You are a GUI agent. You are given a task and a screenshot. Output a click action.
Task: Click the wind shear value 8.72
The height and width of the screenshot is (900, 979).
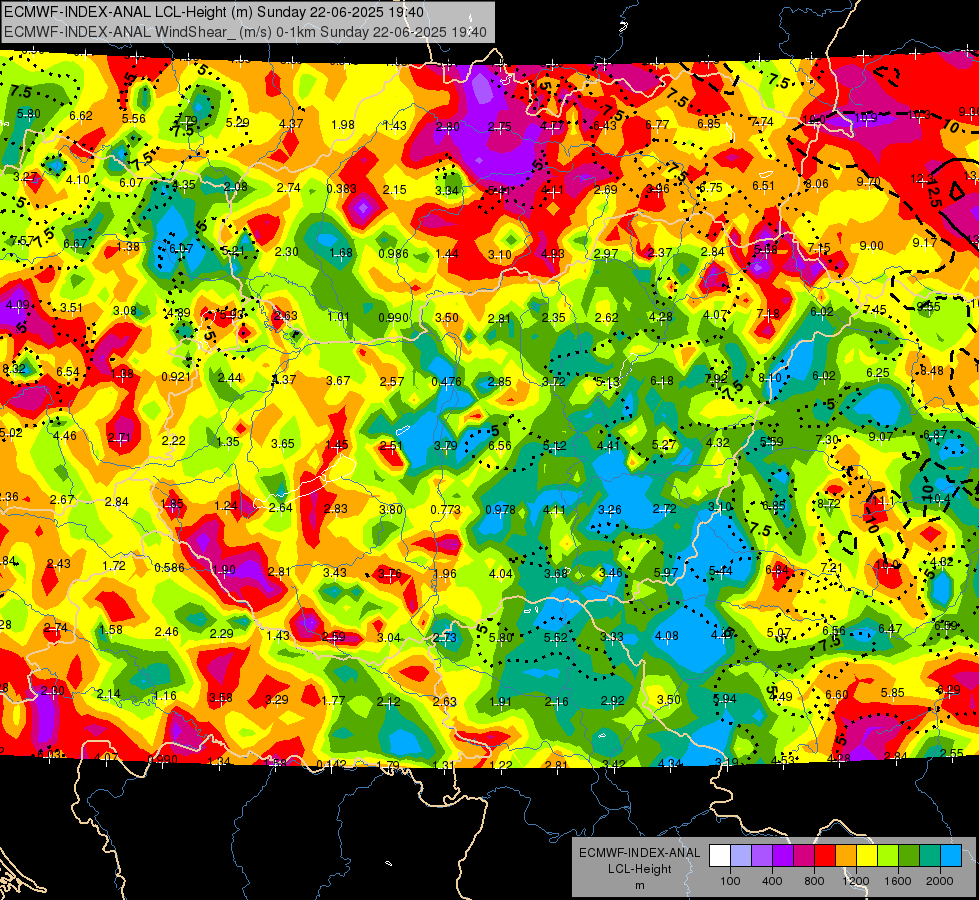(x=829, y=503)
